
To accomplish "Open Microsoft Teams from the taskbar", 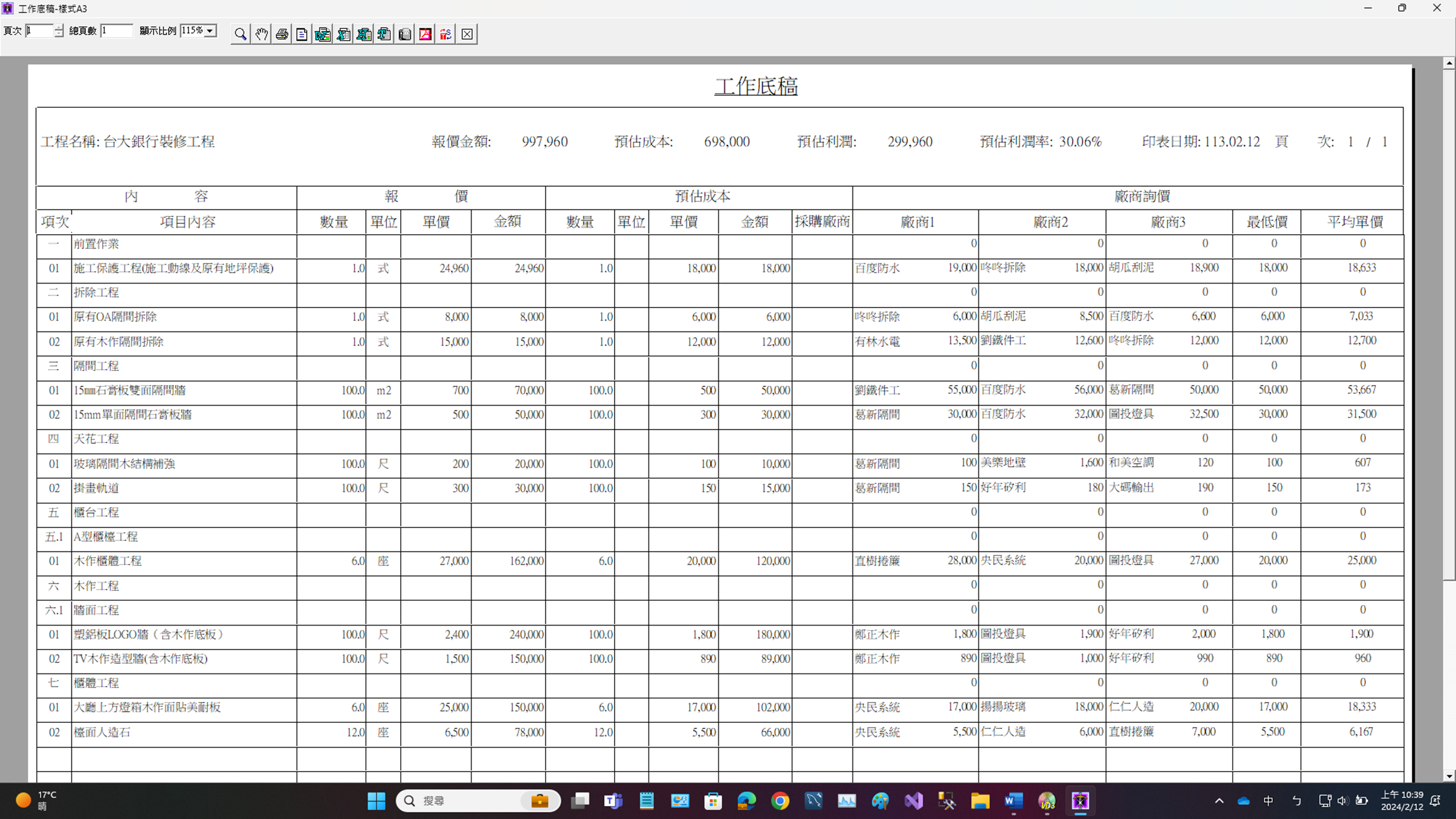I will (613, 801).
